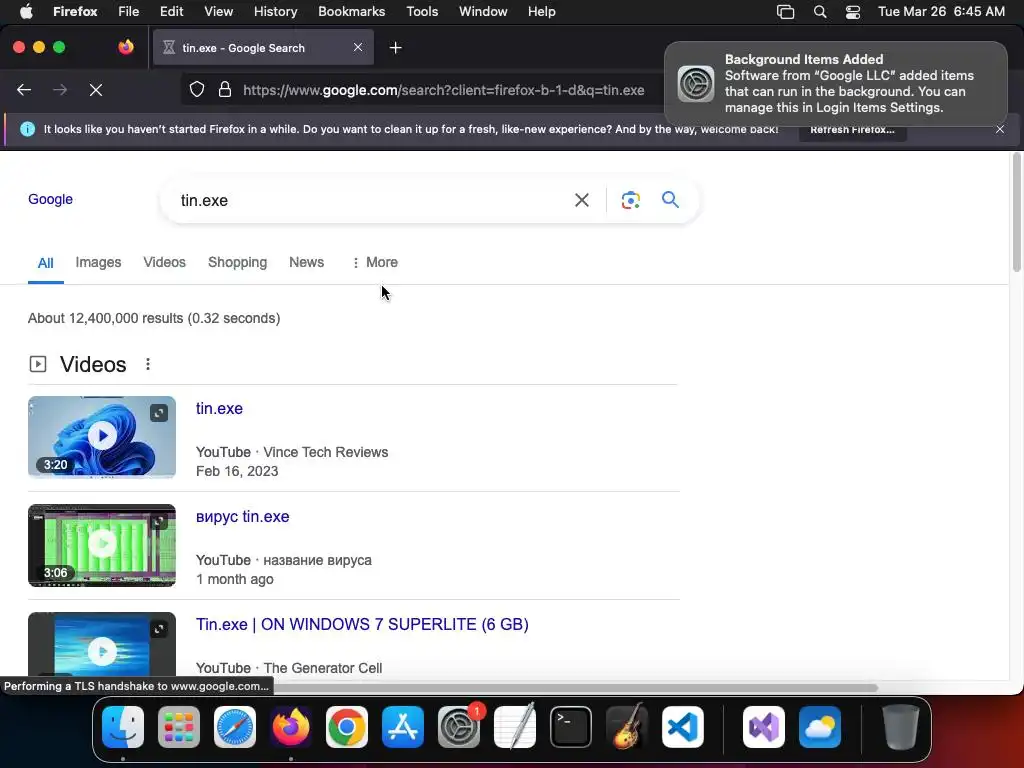Submit search with the magnifying glass icon

tap(670, 199)
